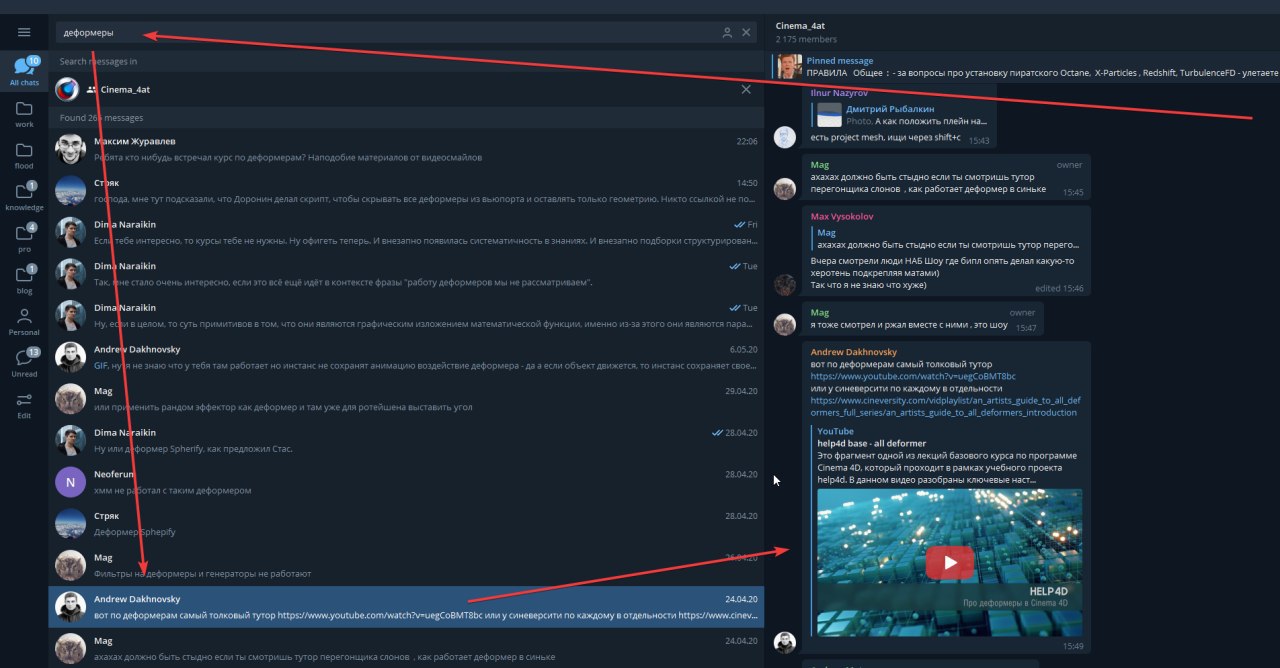1280x668 pixels.
Task: Open the blog chat folder
Action: click(x=24, y=279)
